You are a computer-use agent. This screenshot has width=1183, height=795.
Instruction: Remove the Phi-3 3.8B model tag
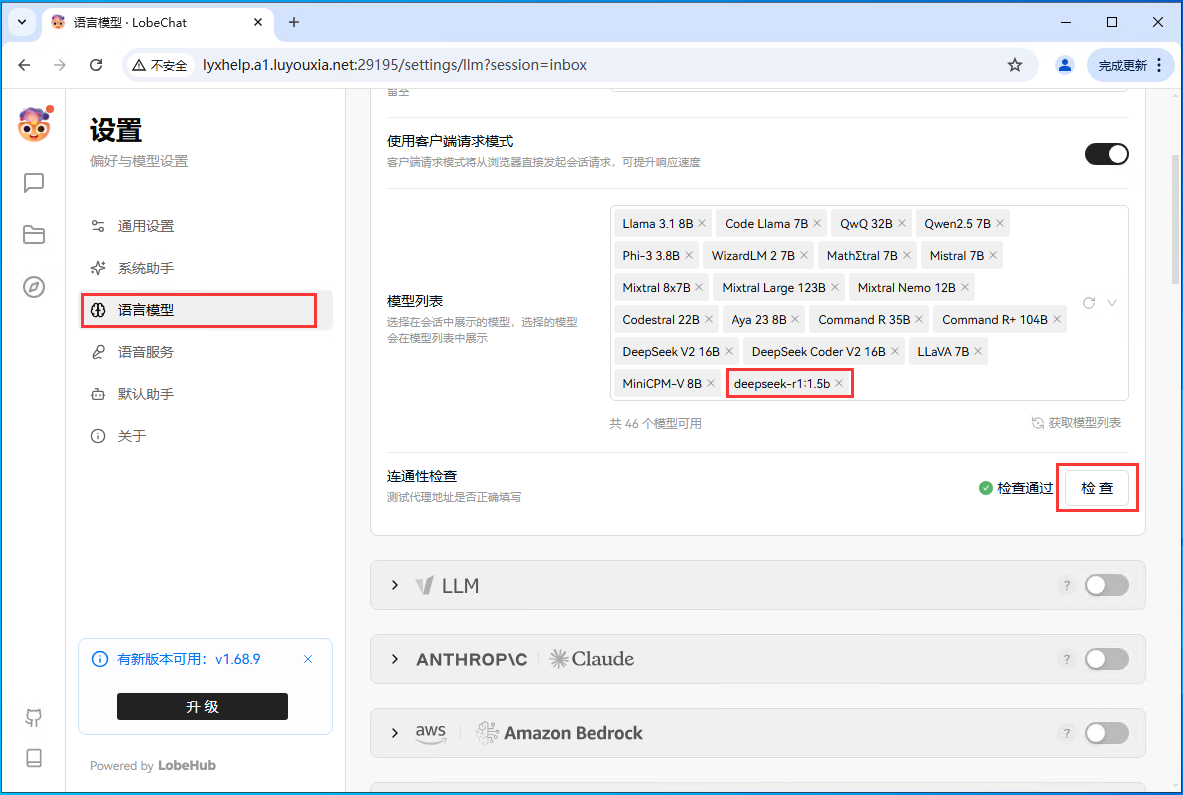coord(689,256)
